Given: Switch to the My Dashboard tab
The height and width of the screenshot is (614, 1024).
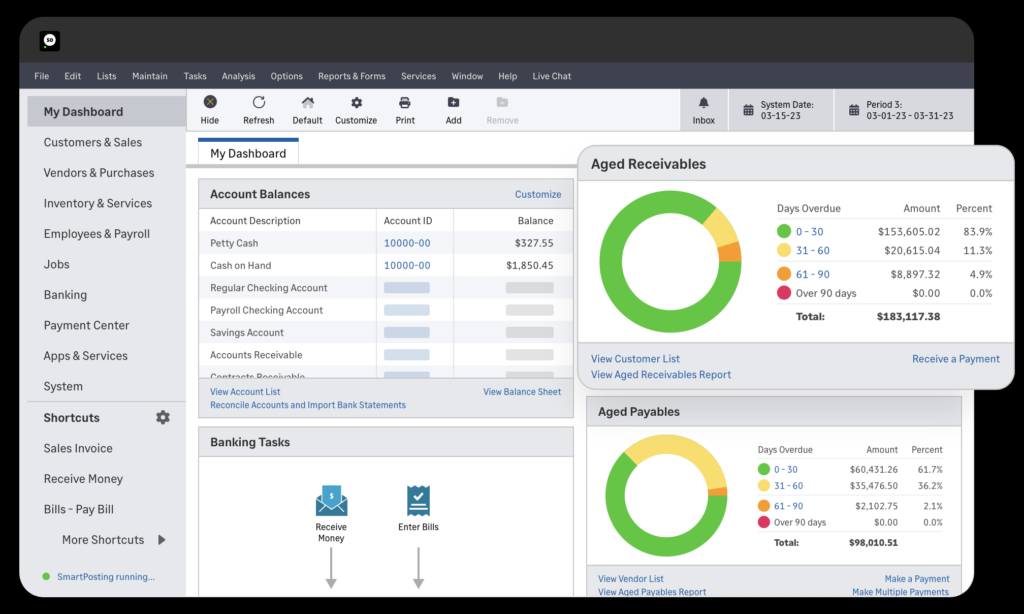Looking at the screenshot, I should coord(247,152).
